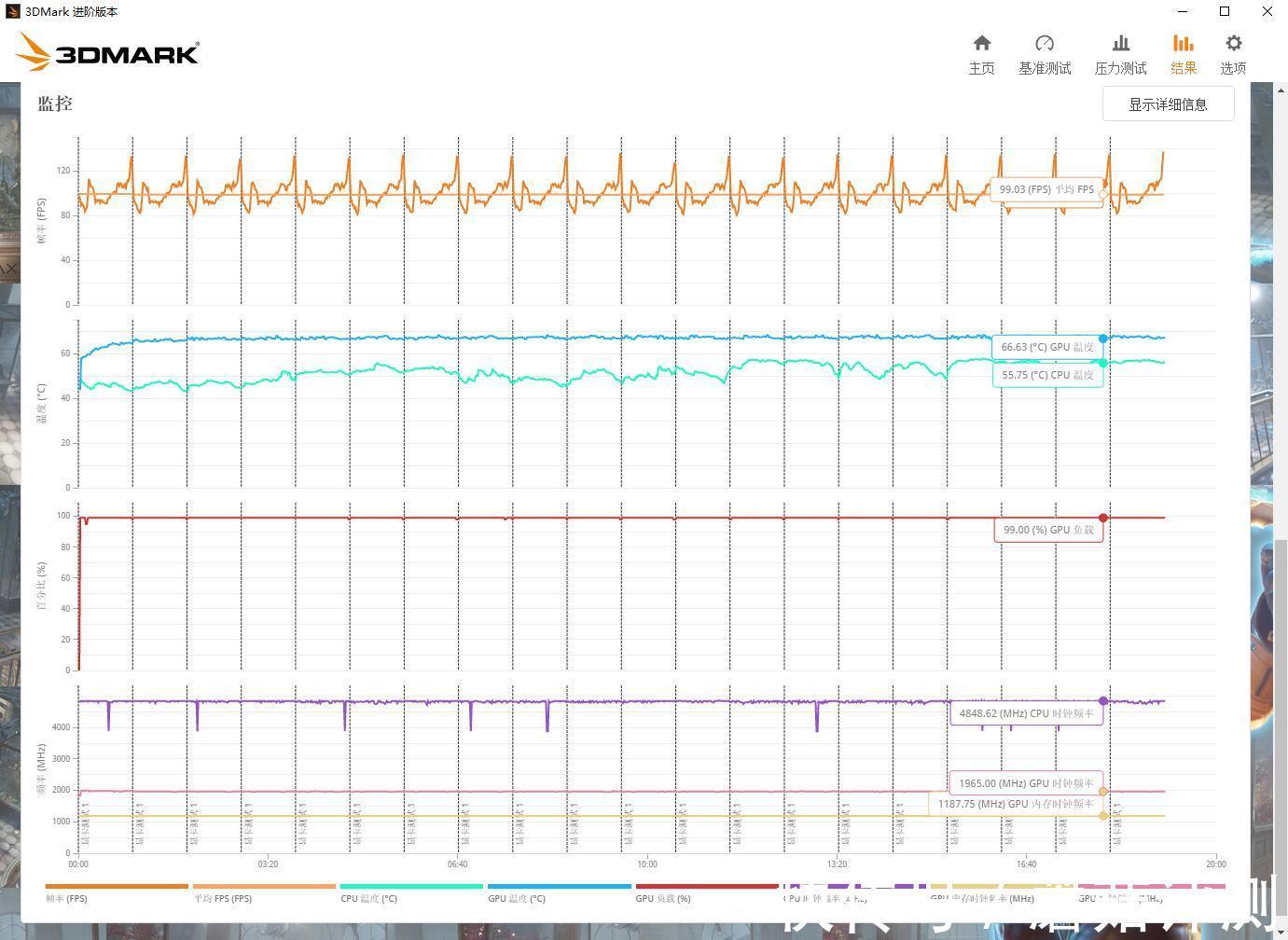Click the 03:20 time axis label
Screen dimensions: 1288x940
coord(268,864)
